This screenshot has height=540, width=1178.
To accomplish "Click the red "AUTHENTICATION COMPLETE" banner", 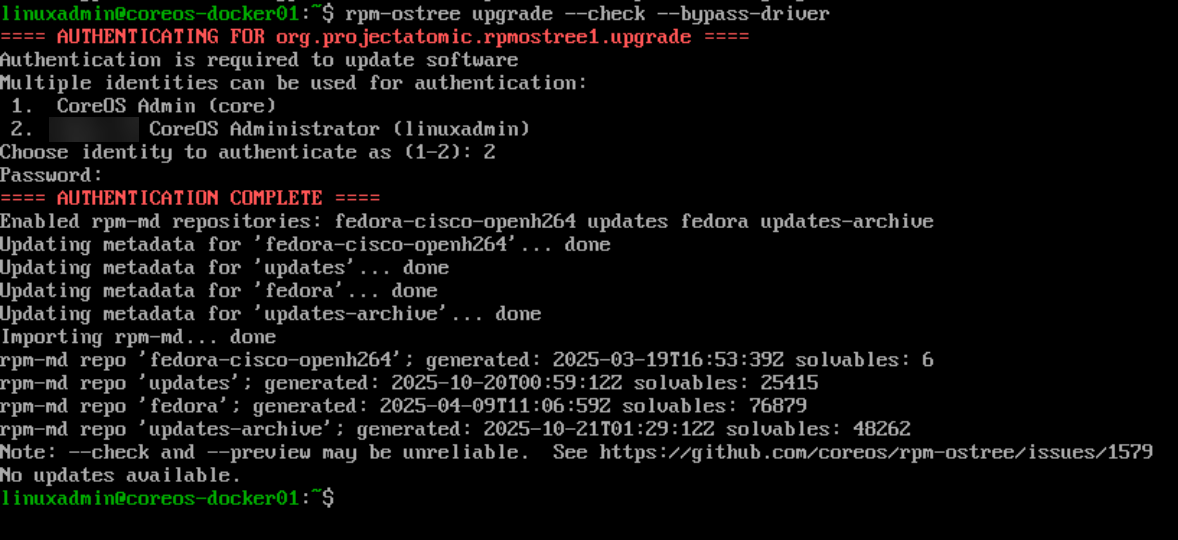I will click(190, 198).
